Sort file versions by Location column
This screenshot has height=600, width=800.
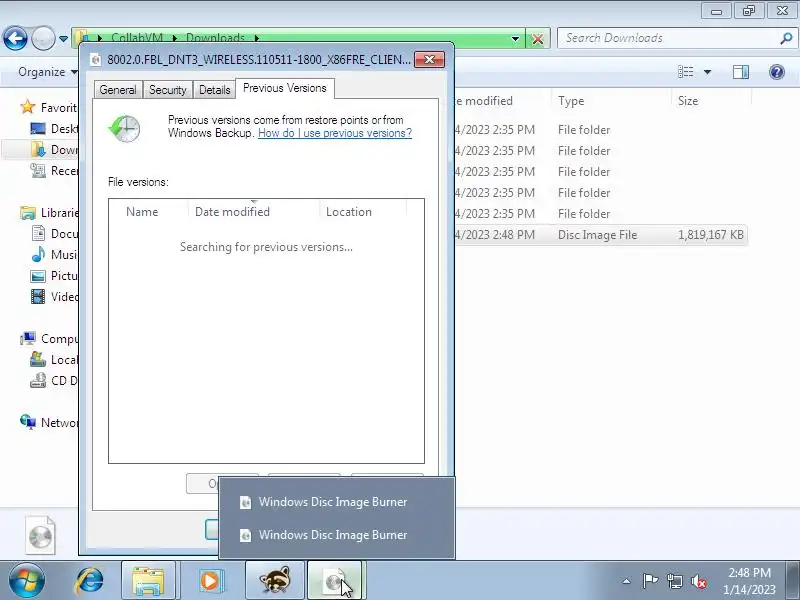(363, 212)
